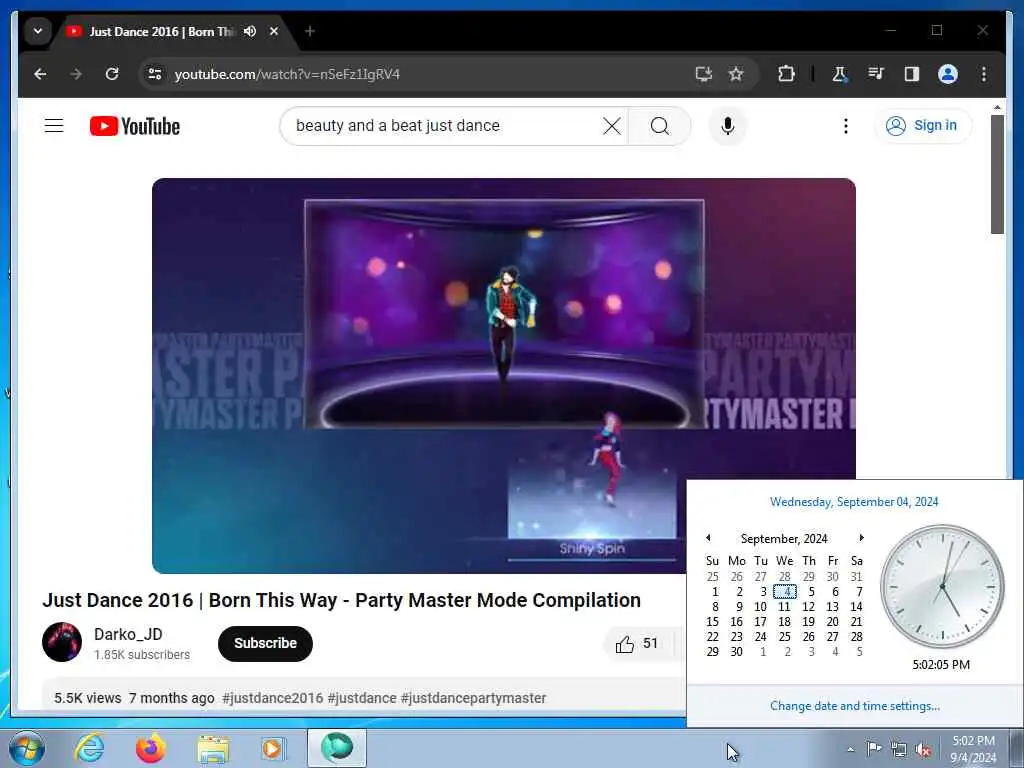Launch Firefox from taskbar
Image resolution: width=1024 pixels, height=768 pixels.
click(x=151, y=748)
